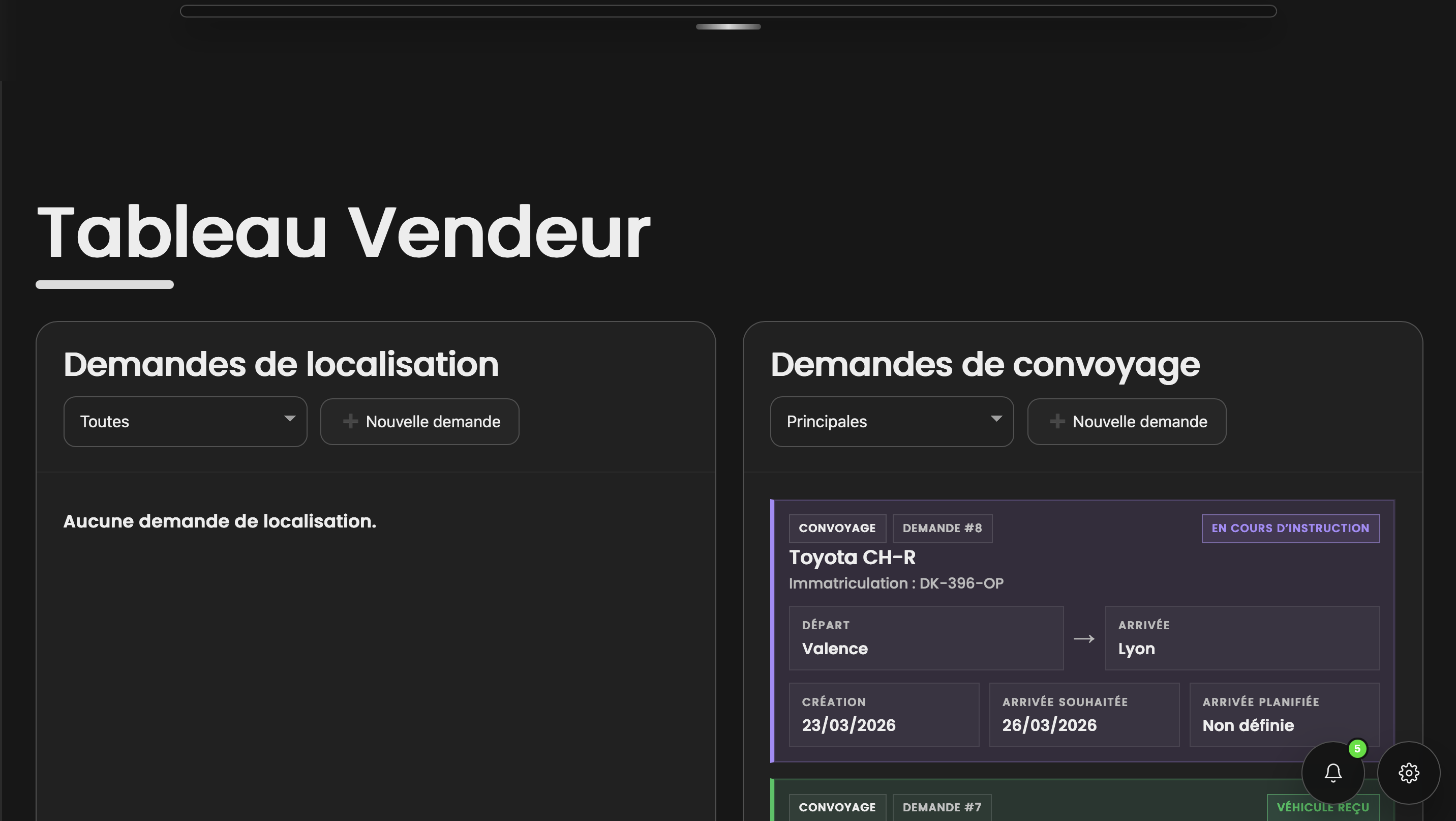The height and width of the screenshot is (821, 1456).
Task: Click the Toutes dropdown caret arrow
Action: point(289,419)
